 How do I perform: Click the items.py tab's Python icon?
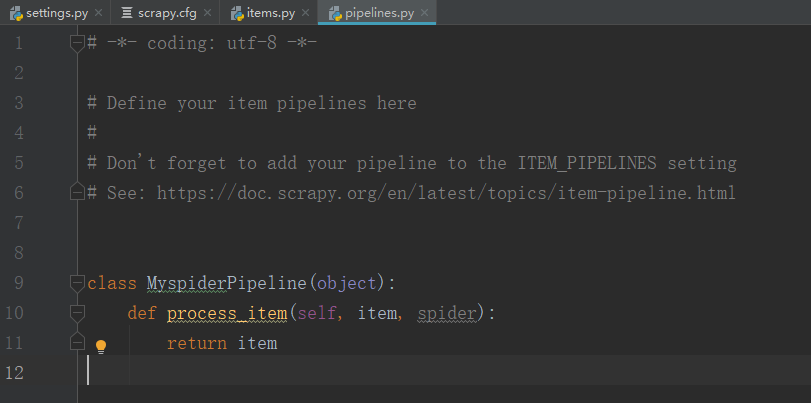pos(236,13)
